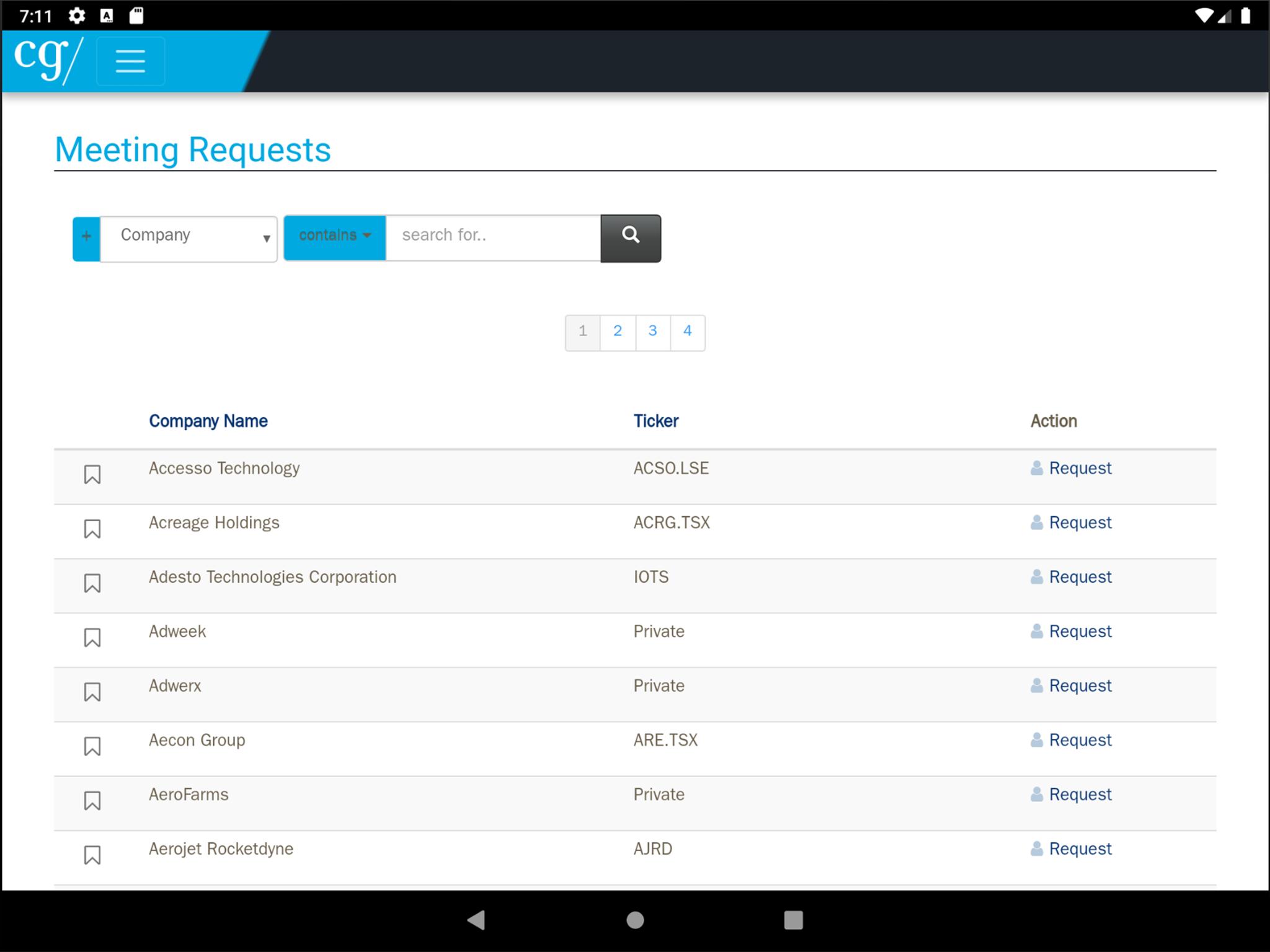Go to results page 3
The image size is (1270, 952).
point(653,333)
